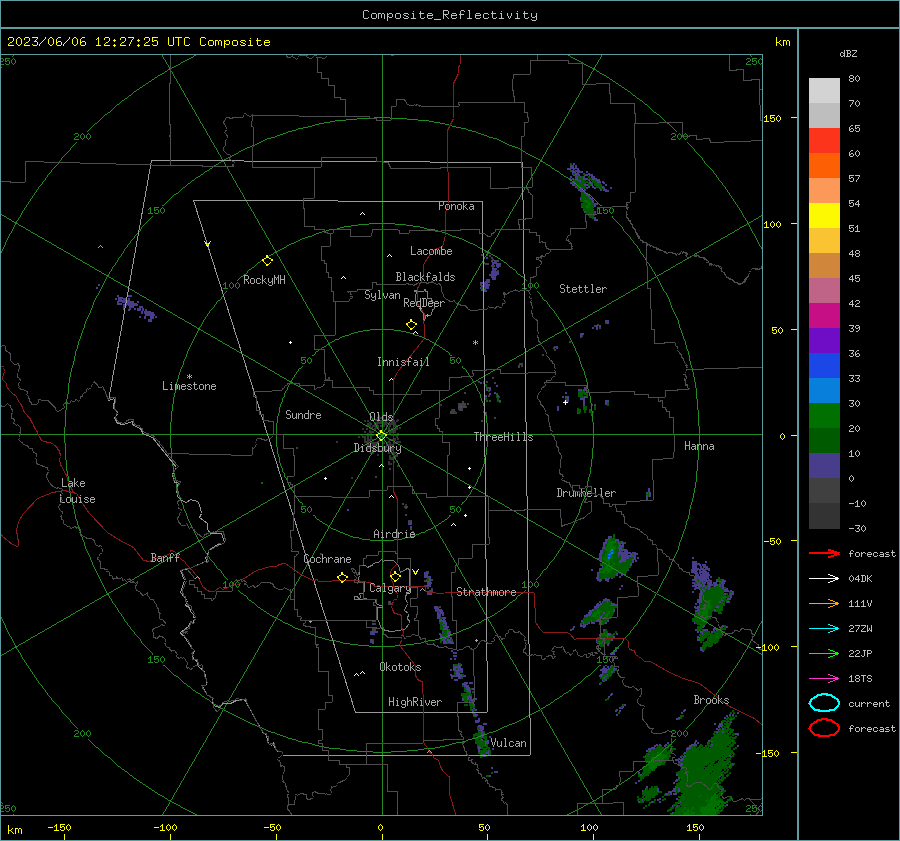Click the Hanna label on map
This screenshot has width=900, height=841.
click(x=699, y=446)
